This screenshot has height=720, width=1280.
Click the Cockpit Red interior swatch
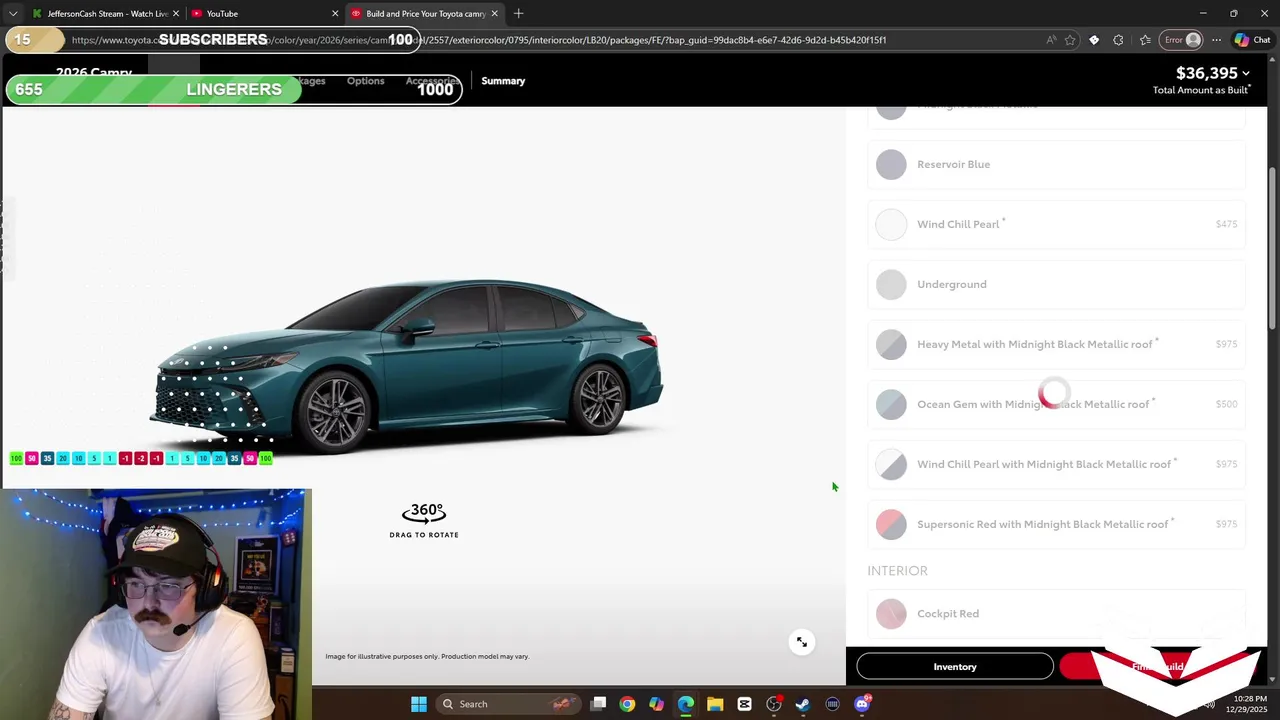click(891, 614)
